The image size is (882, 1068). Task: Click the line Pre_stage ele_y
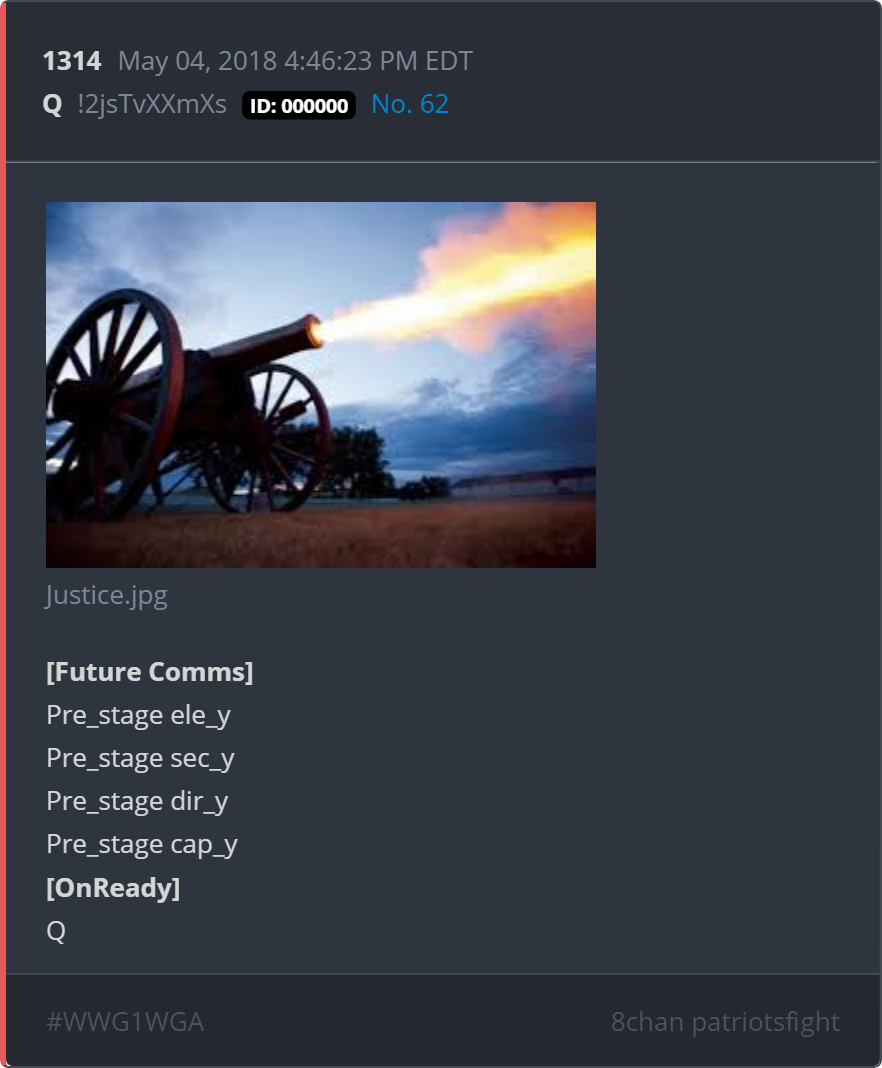point(138,715)
